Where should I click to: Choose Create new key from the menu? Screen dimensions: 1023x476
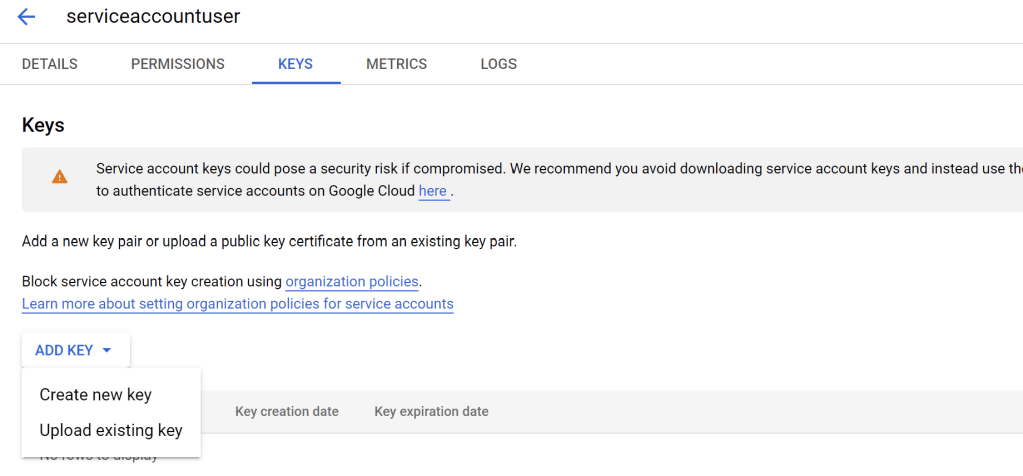pos(96,395)
